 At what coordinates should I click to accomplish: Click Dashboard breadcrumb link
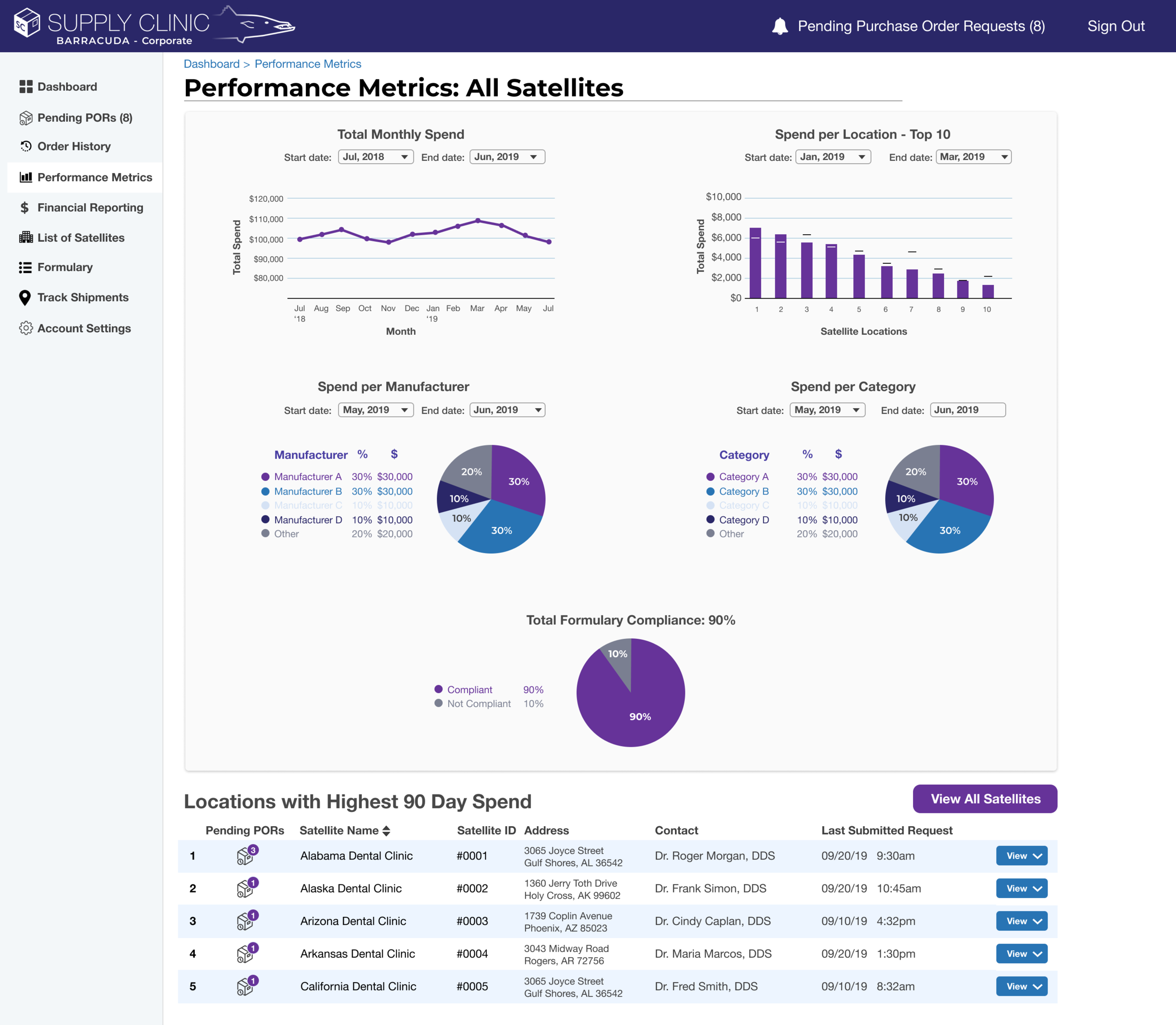coord(212,64)
